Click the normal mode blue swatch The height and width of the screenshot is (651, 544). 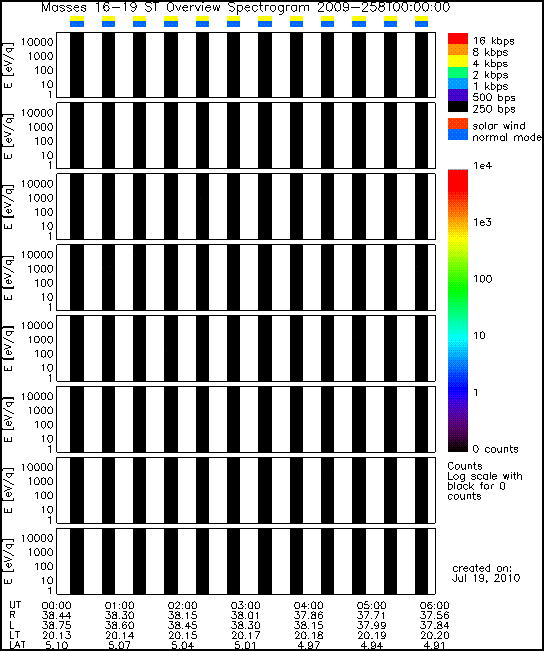click(458, 135)
